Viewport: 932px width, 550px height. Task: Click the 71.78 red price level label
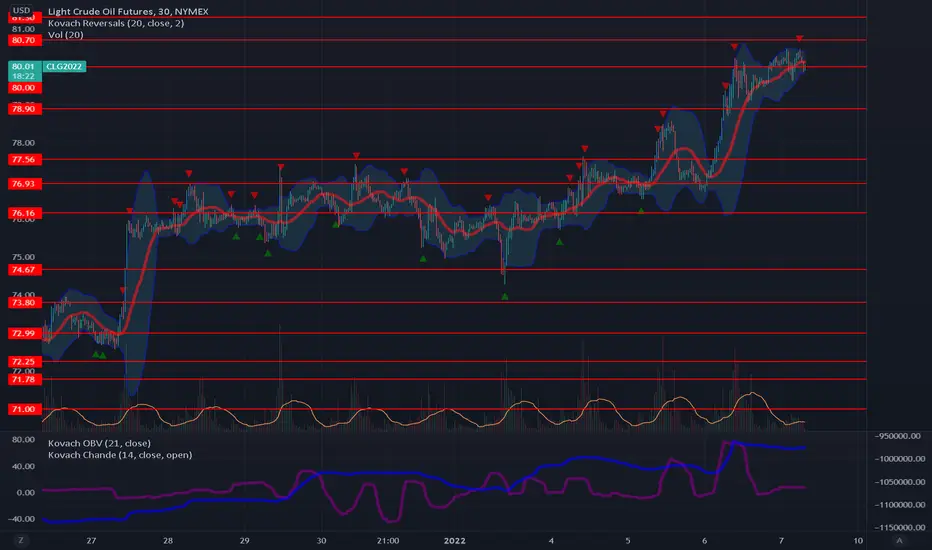tap(24, 379)
